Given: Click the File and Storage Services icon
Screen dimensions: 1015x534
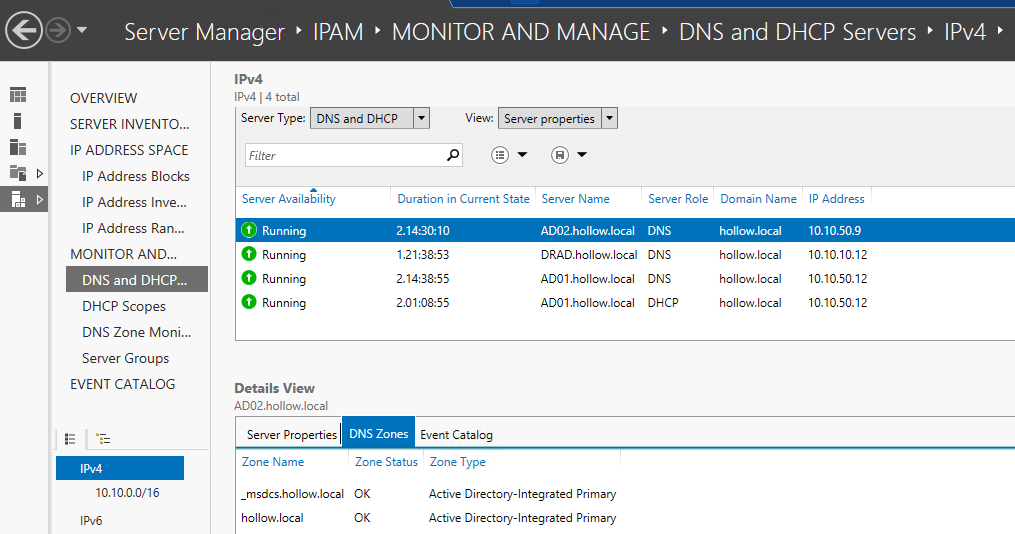Looking at the screenshot, I should [18, 173].
